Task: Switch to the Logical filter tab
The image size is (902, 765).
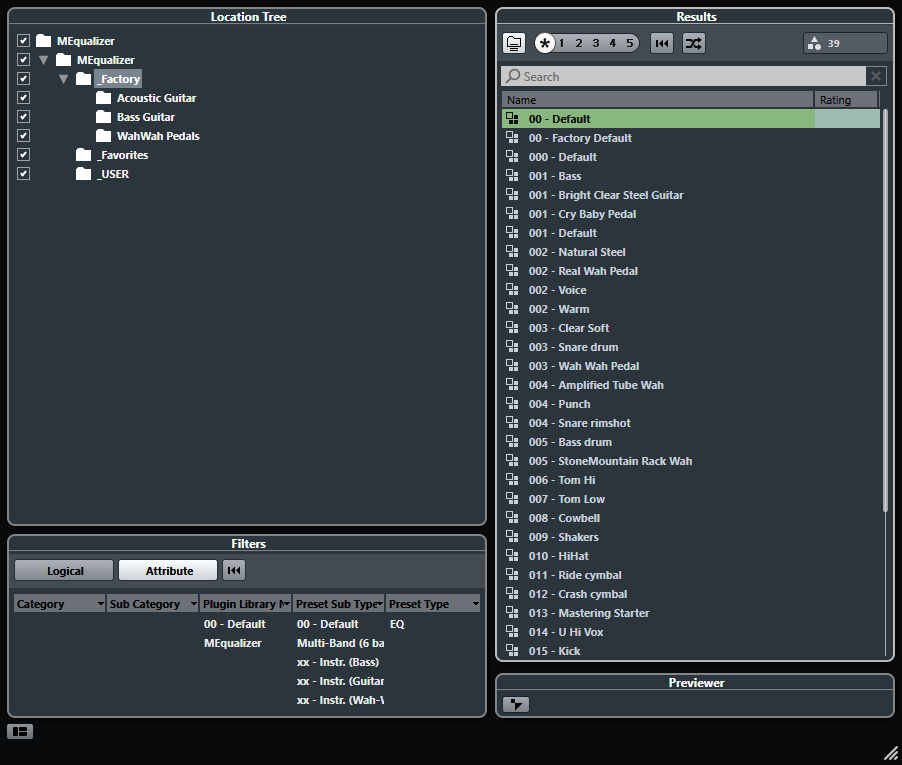Action: tap(64, 571)
